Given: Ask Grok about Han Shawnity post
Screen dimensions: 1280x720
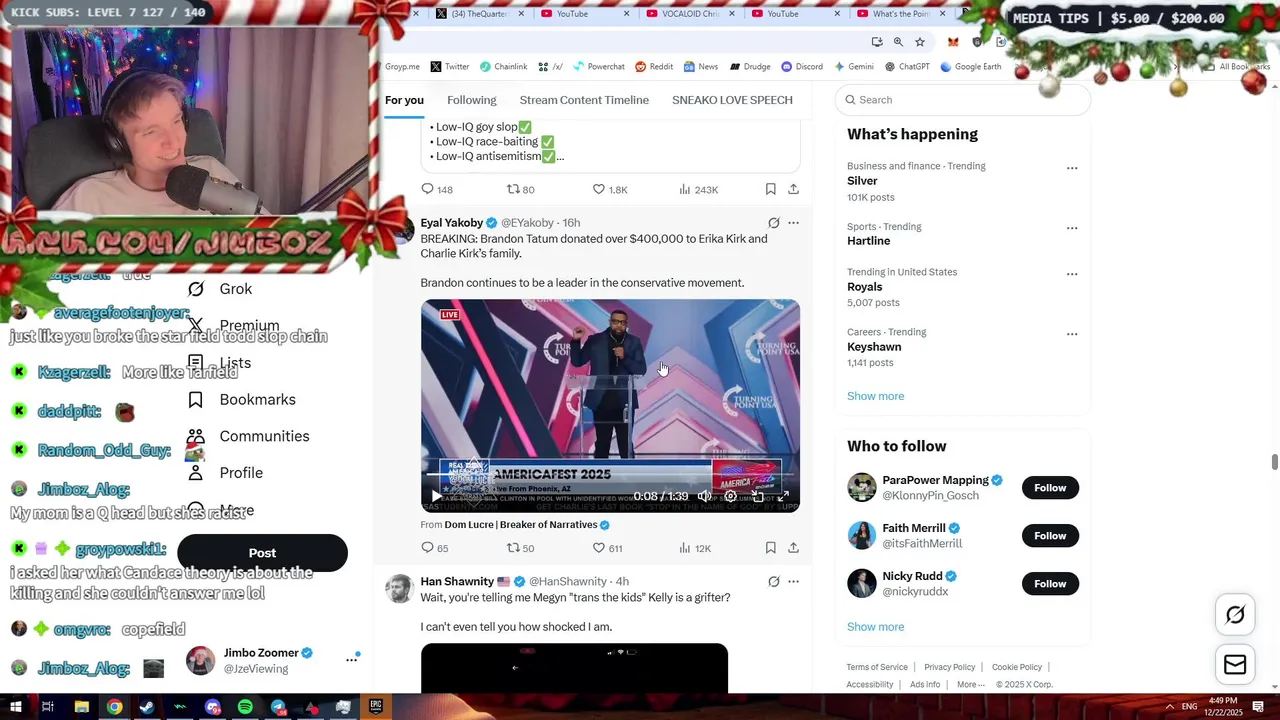Looking at the screenshot, I should [x=773, y=581].
